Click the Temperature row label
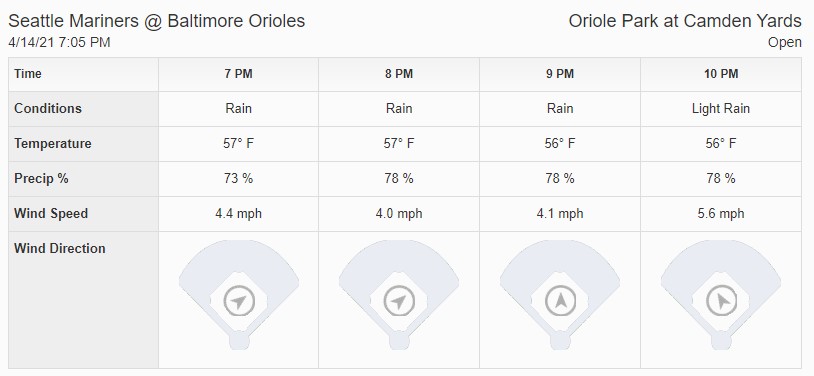 tap(52, 143)
